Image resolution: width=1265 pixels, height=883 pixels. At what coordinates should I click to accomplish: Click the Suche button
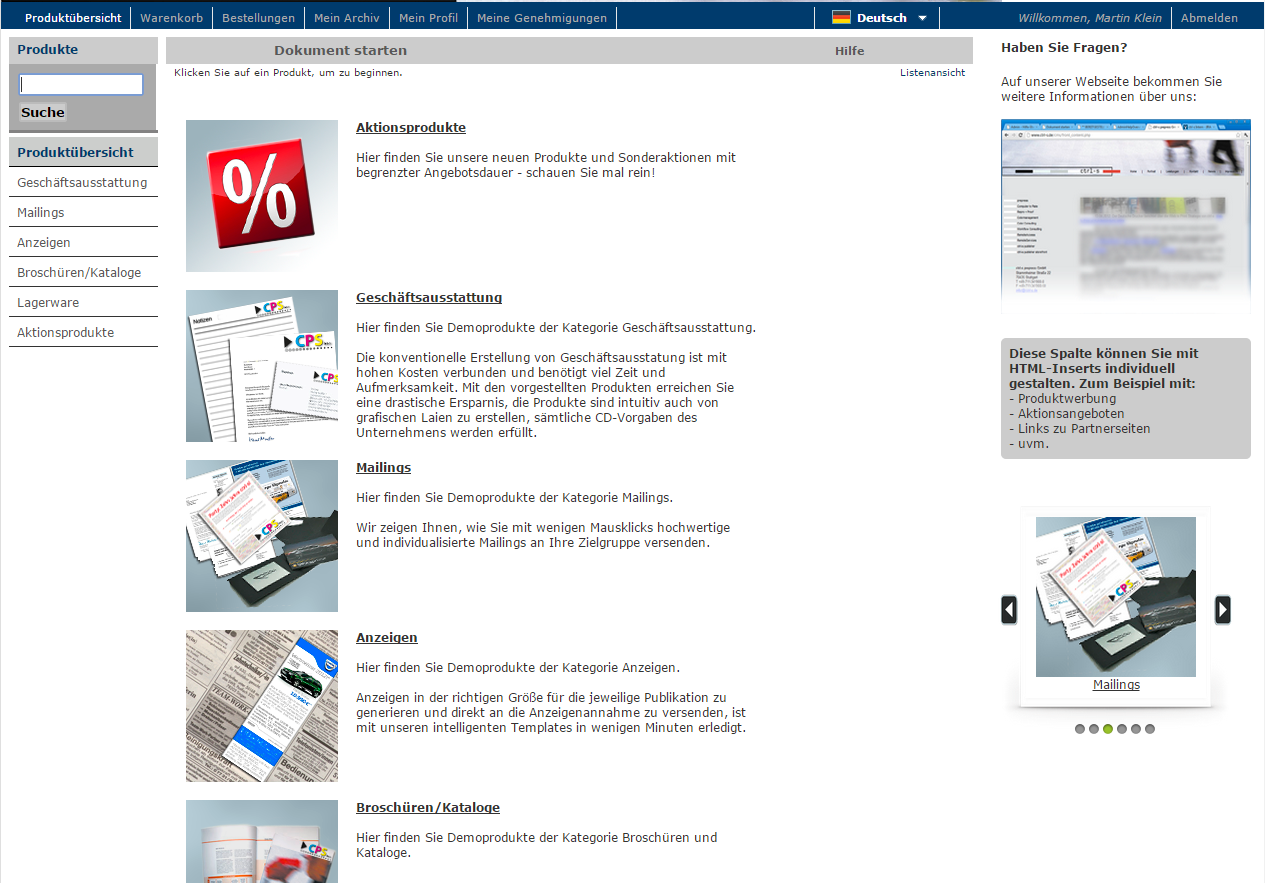click(43, 112)
